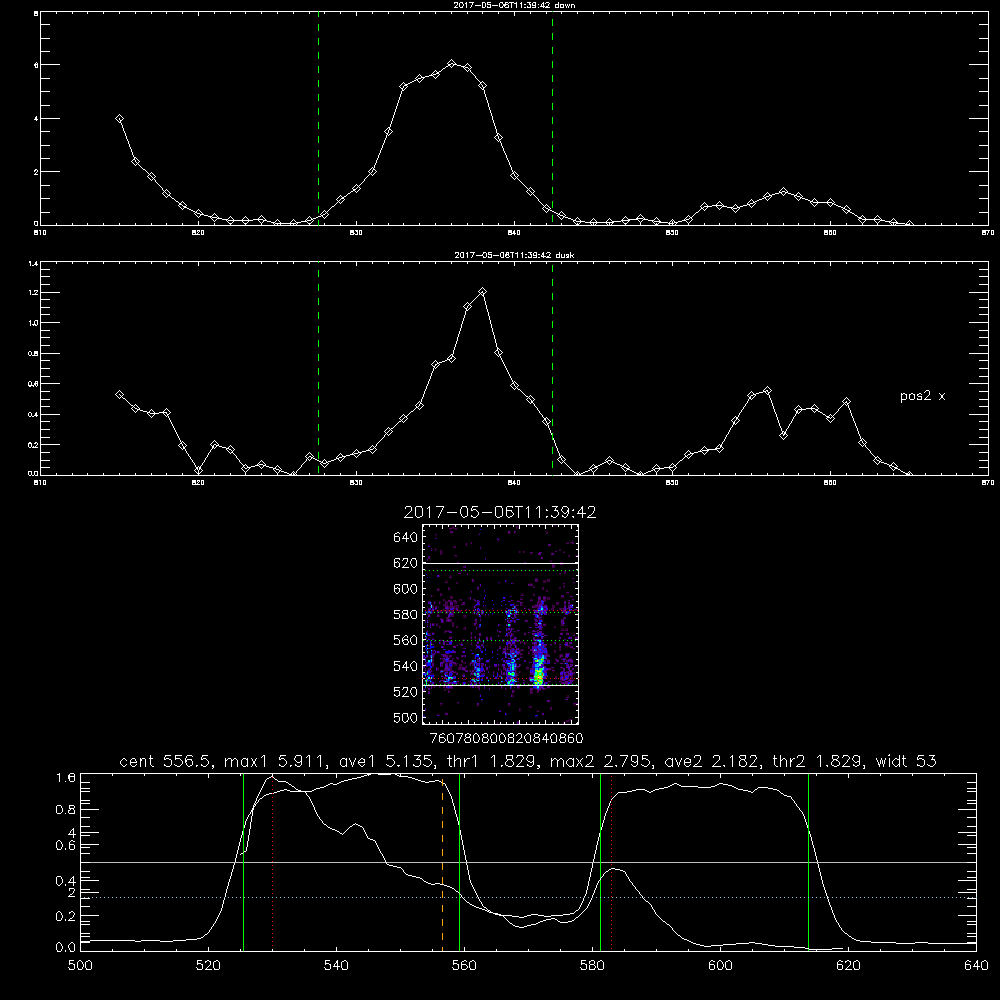This screenshot has width=1000, height=1000.
Task: Click the '540' x-axis label of bottom plot
Action: [336, 966]
